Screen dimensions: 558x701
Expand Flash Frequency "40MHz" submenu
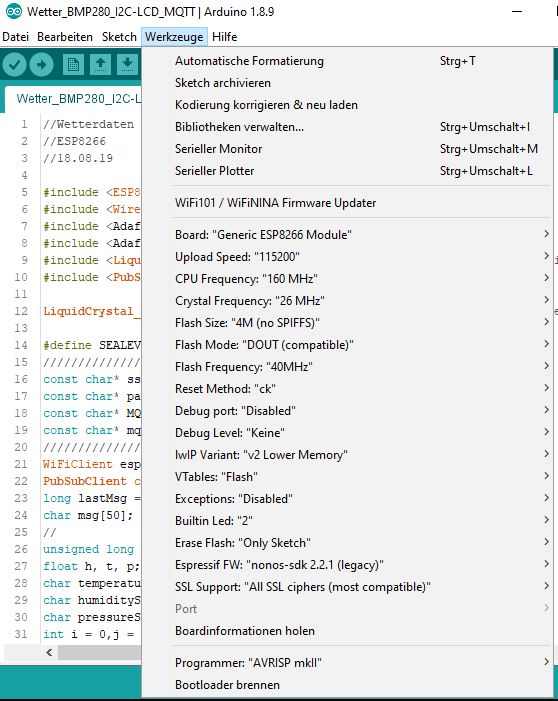(348, 367)
